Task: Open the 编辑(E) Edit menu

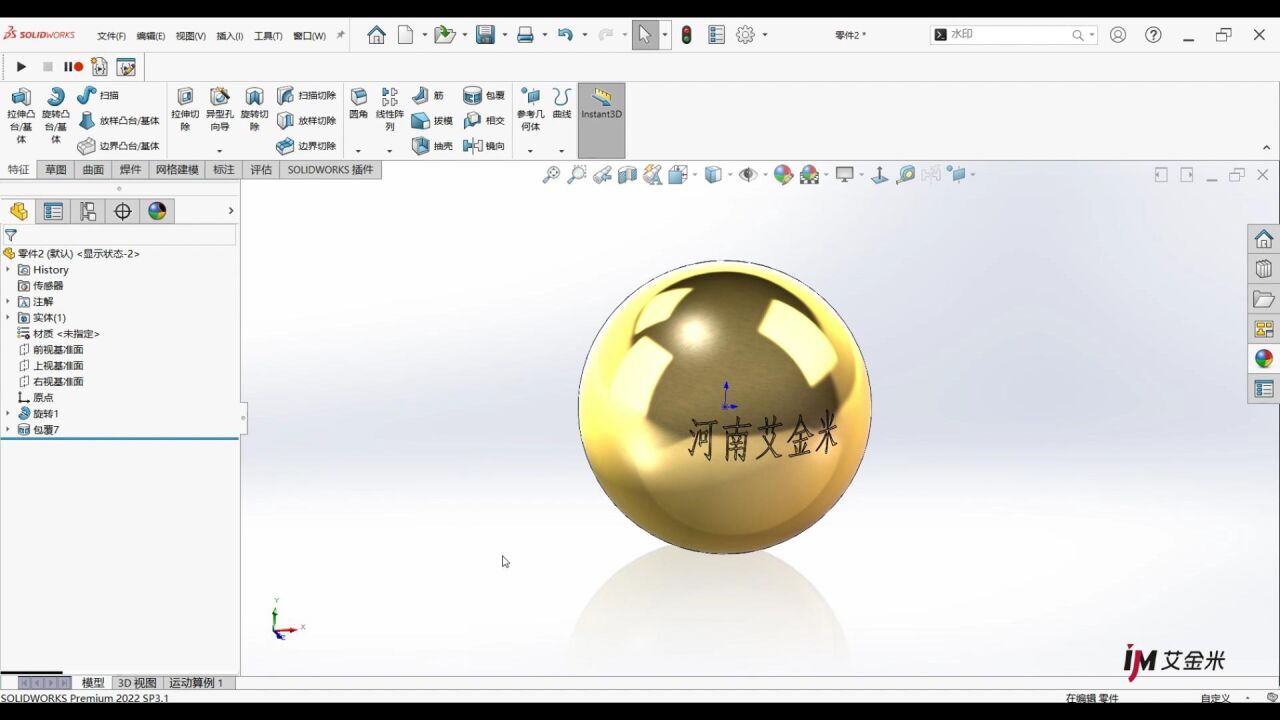Action: tap(150, 36)
